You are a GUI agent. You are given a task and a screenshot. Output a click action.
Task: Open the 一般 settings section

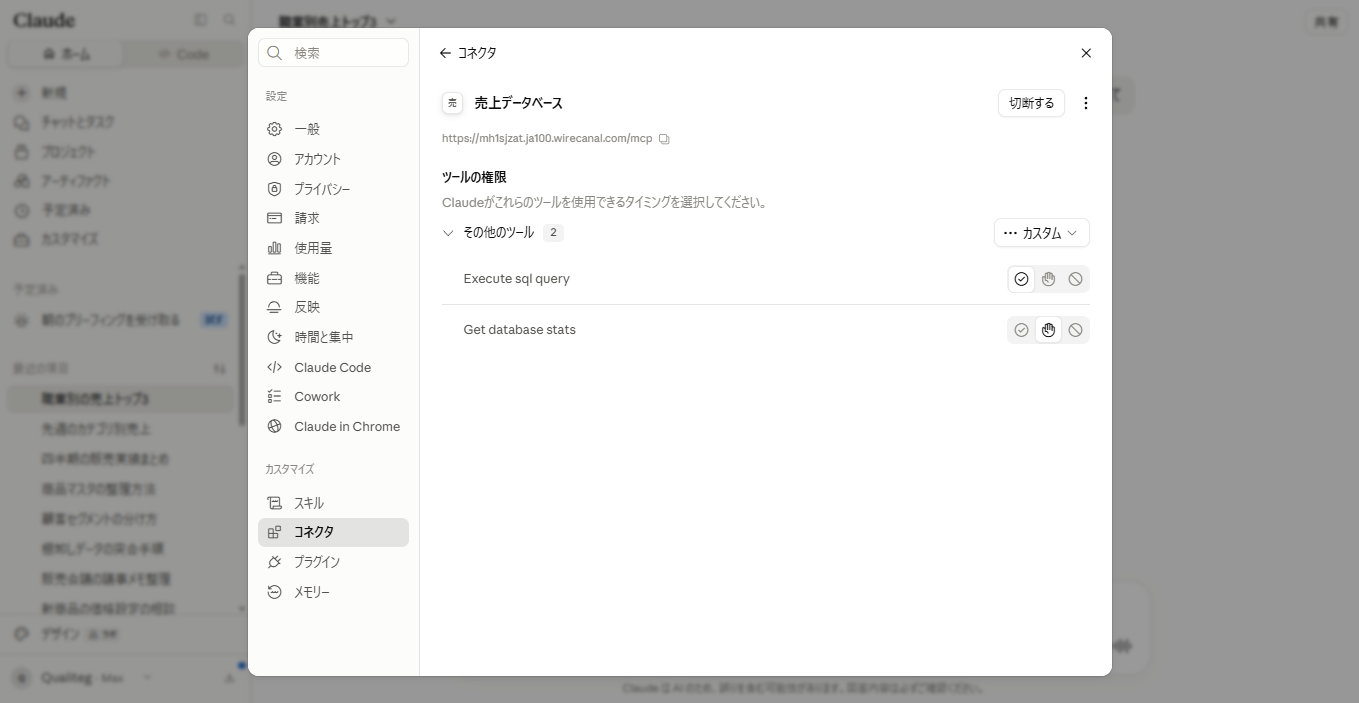[333, 129]
